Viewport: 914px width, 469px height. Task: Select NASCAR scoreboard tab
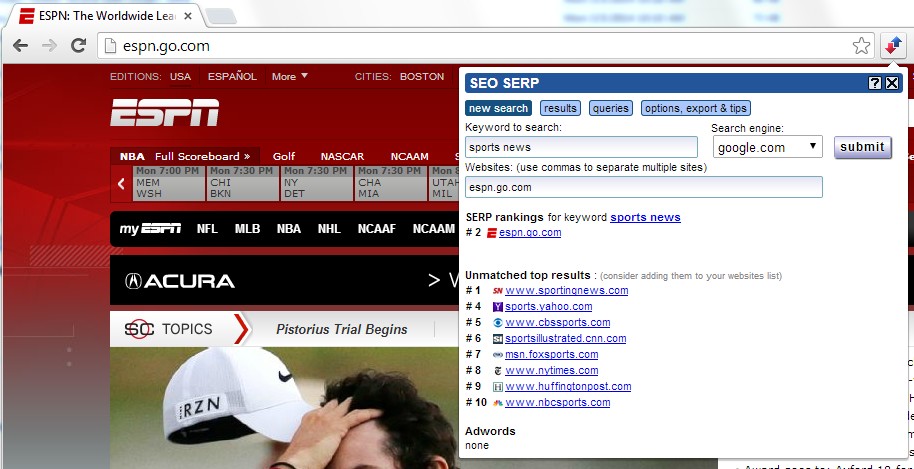coord(342,156)
